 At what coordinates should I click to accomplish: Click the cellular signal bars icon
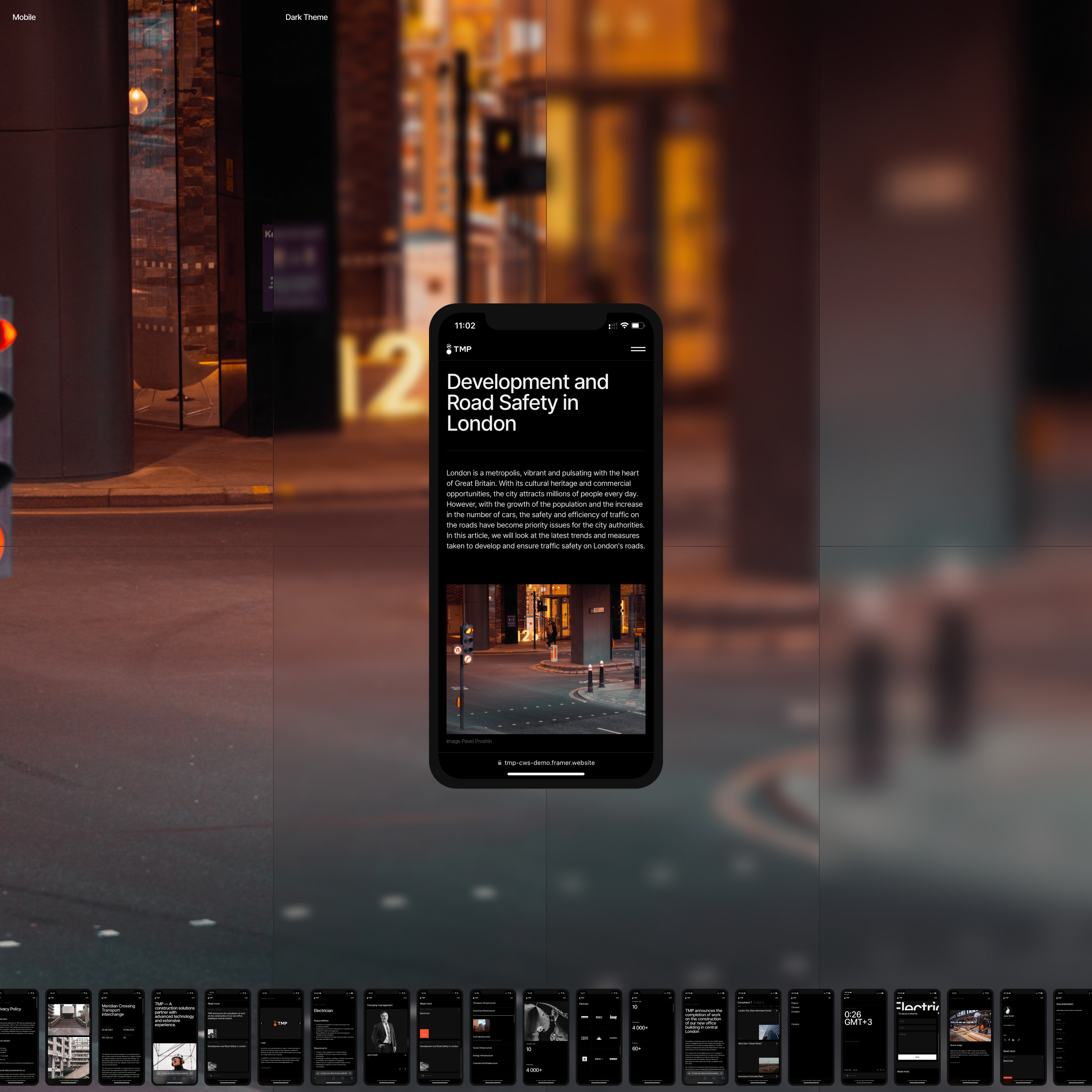coord(612,326)
